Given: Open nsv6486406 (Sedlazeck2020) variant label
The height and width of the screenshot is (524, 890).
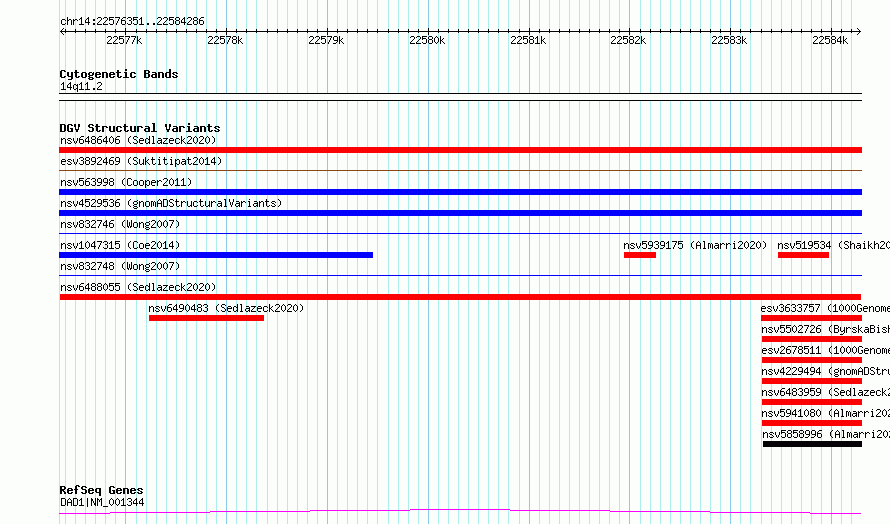Looking at the screenshot, I should (138, 140).
